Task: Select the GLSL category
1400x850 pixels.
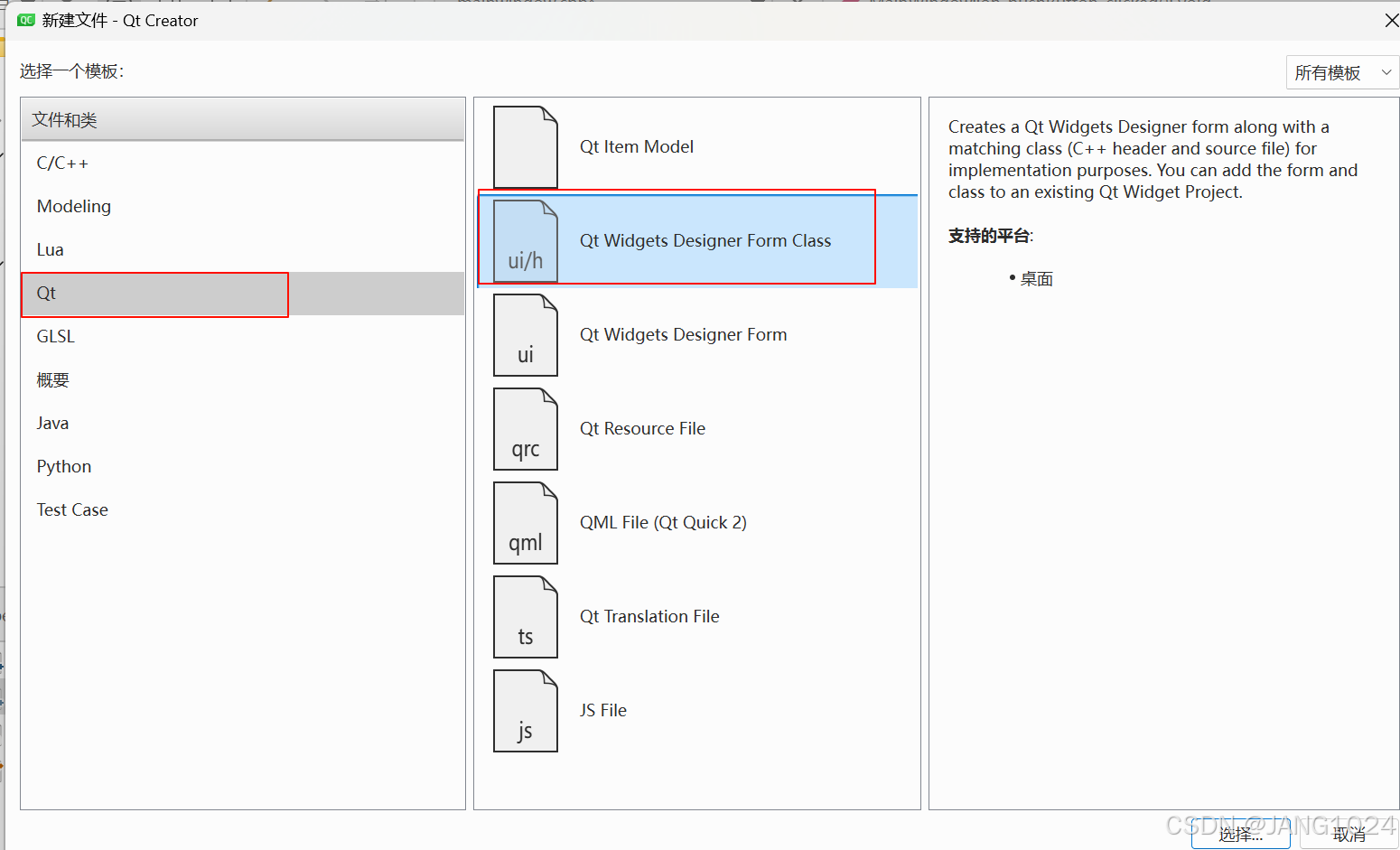Action: click(242, 337)
